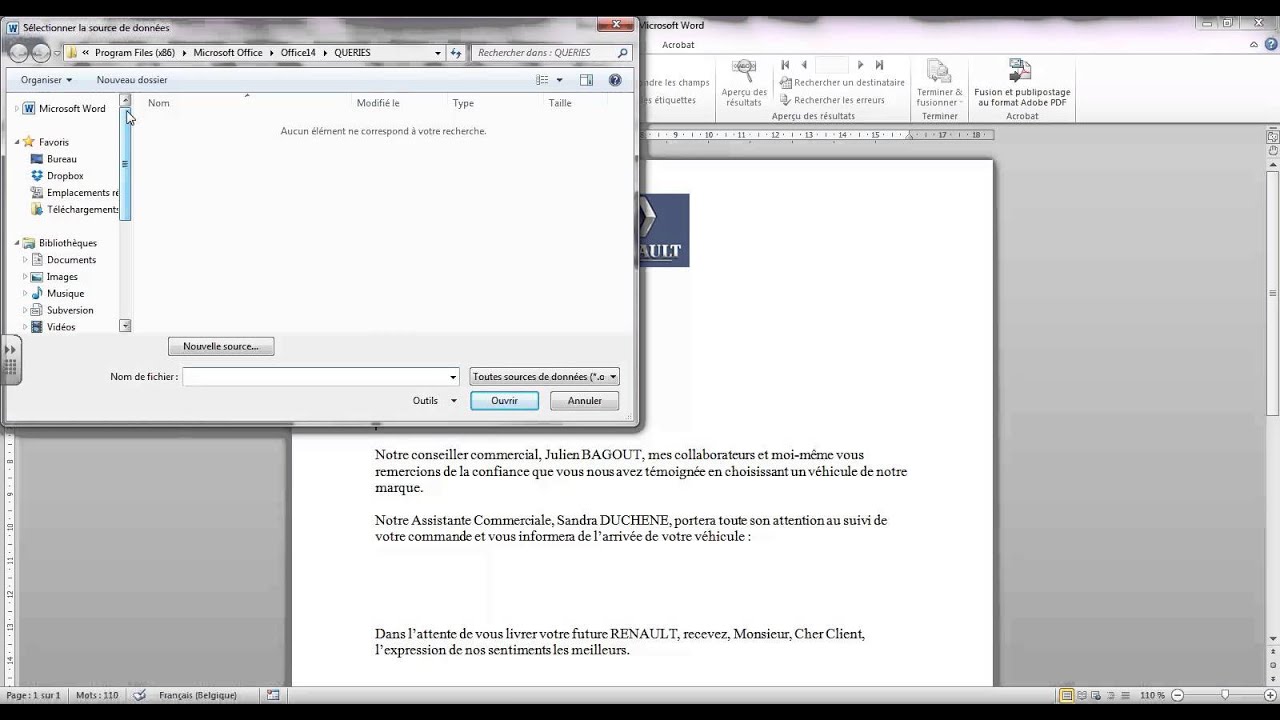Click Fusion et publipostage au format Adobe PDF
Image resolution: width=1280 pixels, height=720 pixels.
1022,84
